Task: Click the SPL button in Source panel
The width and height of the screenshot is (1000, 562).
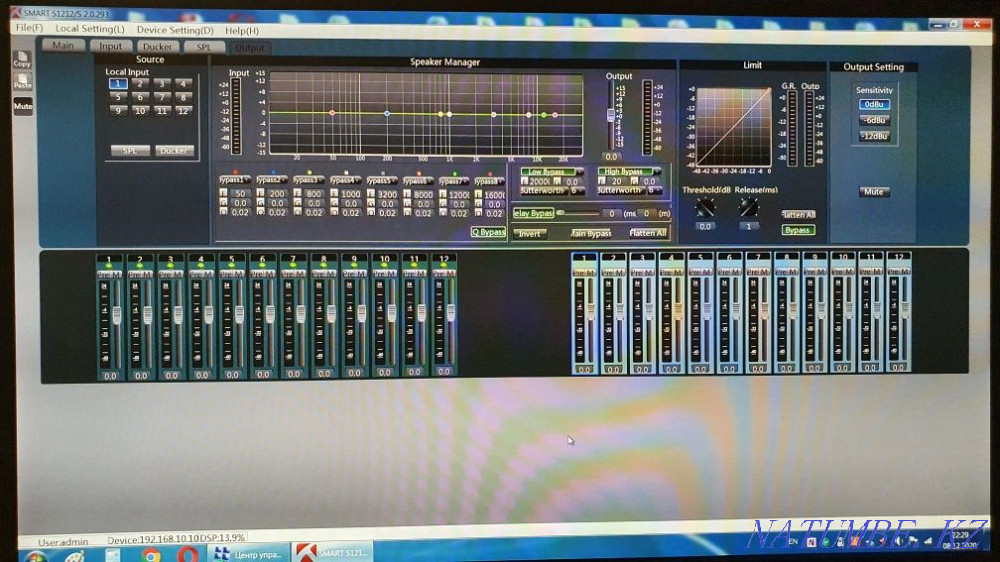Action: tap(130, 150)
